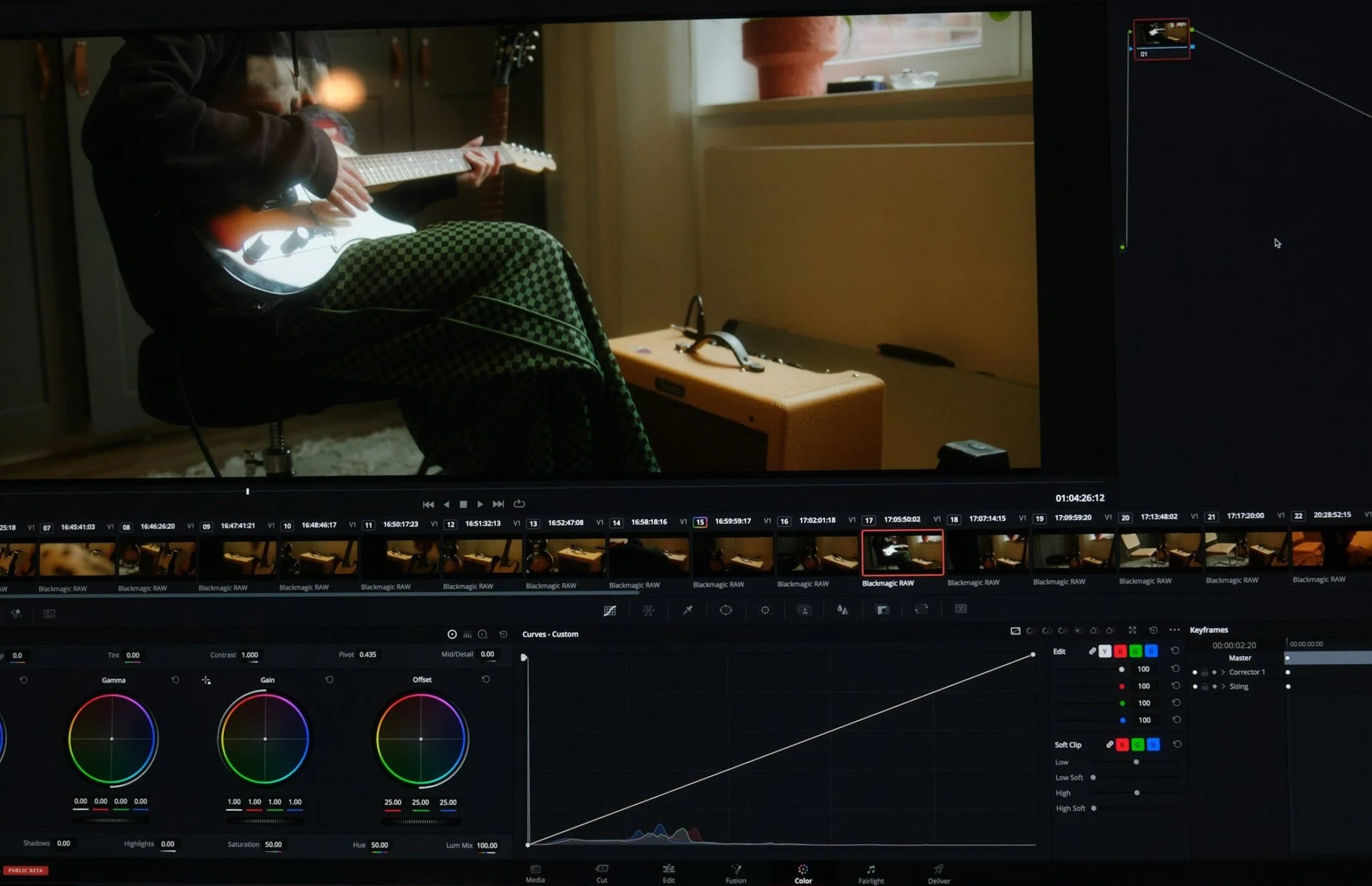The image size is (1372, 886).
Task: Open the Sizing palette icon
Action: point(921,609)
